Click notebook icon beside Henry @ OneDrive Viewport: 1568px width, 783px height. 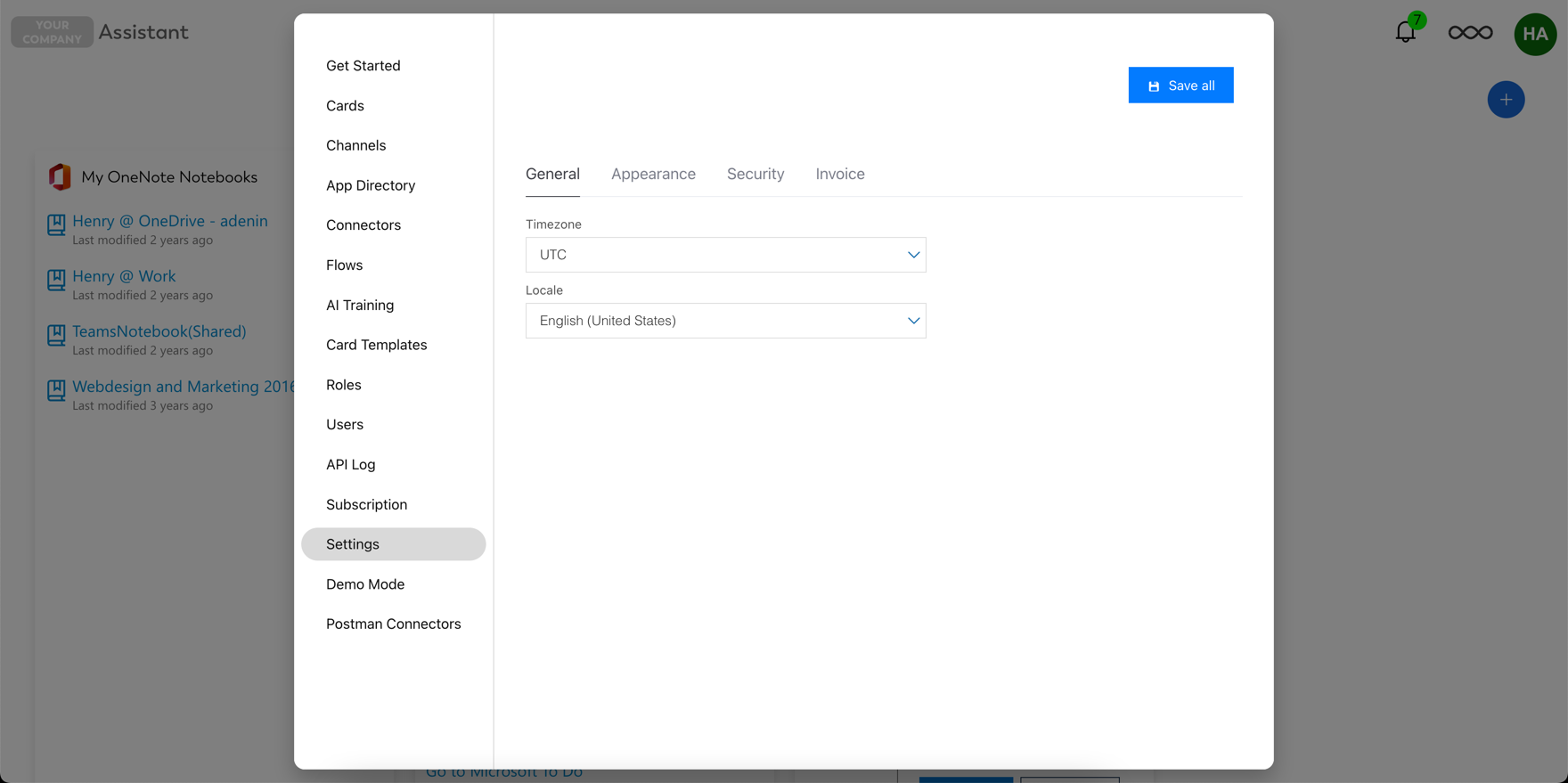pyautogui.click(x=56, y=224)
